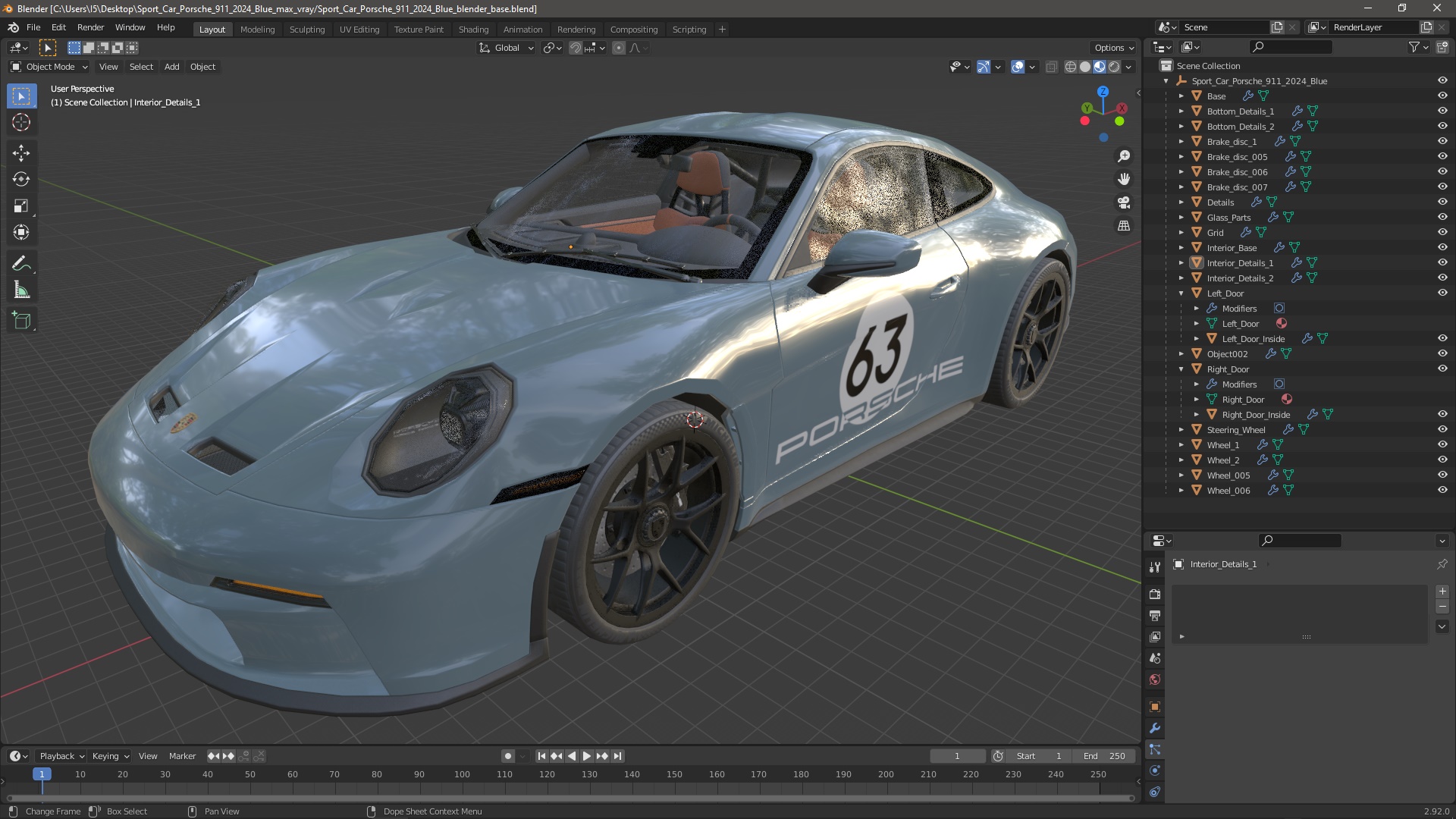This screenshot has height=819, width=1456.
Task: Hide the Interior_Base object
Action: click(x=1442, y=248)
